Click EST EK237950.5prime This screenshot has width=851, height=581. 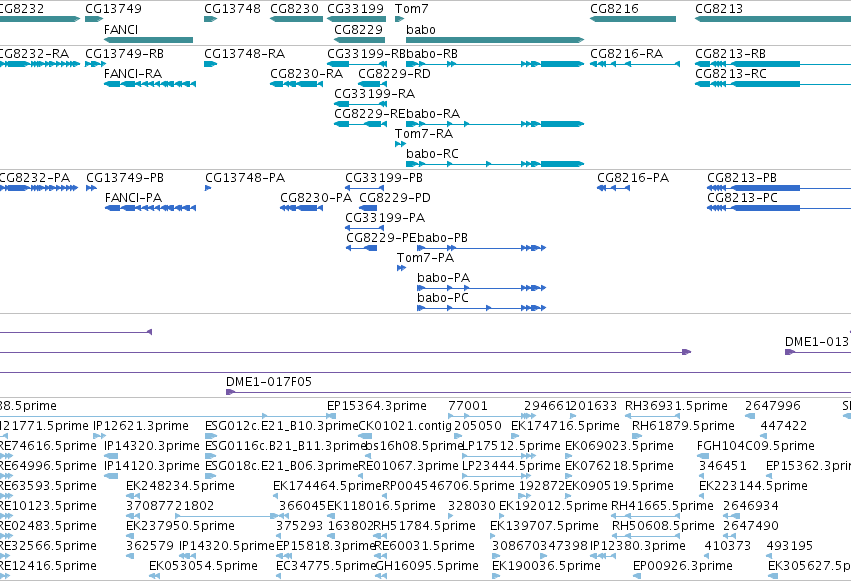[180, 526]
